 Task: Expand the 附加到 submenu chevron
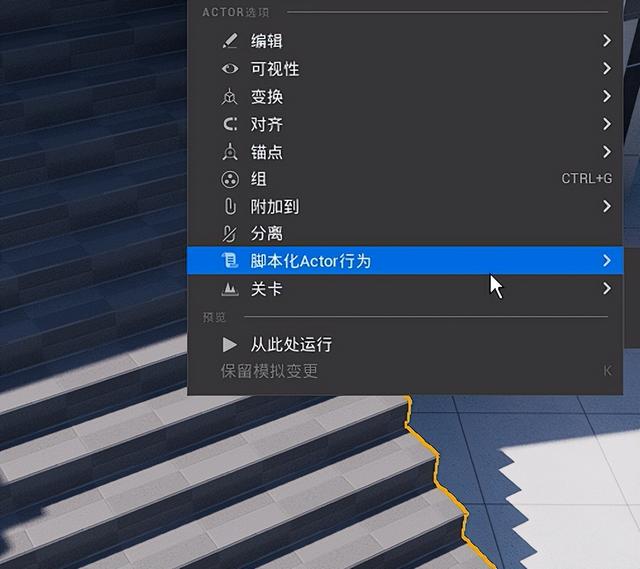pos(607,206)
